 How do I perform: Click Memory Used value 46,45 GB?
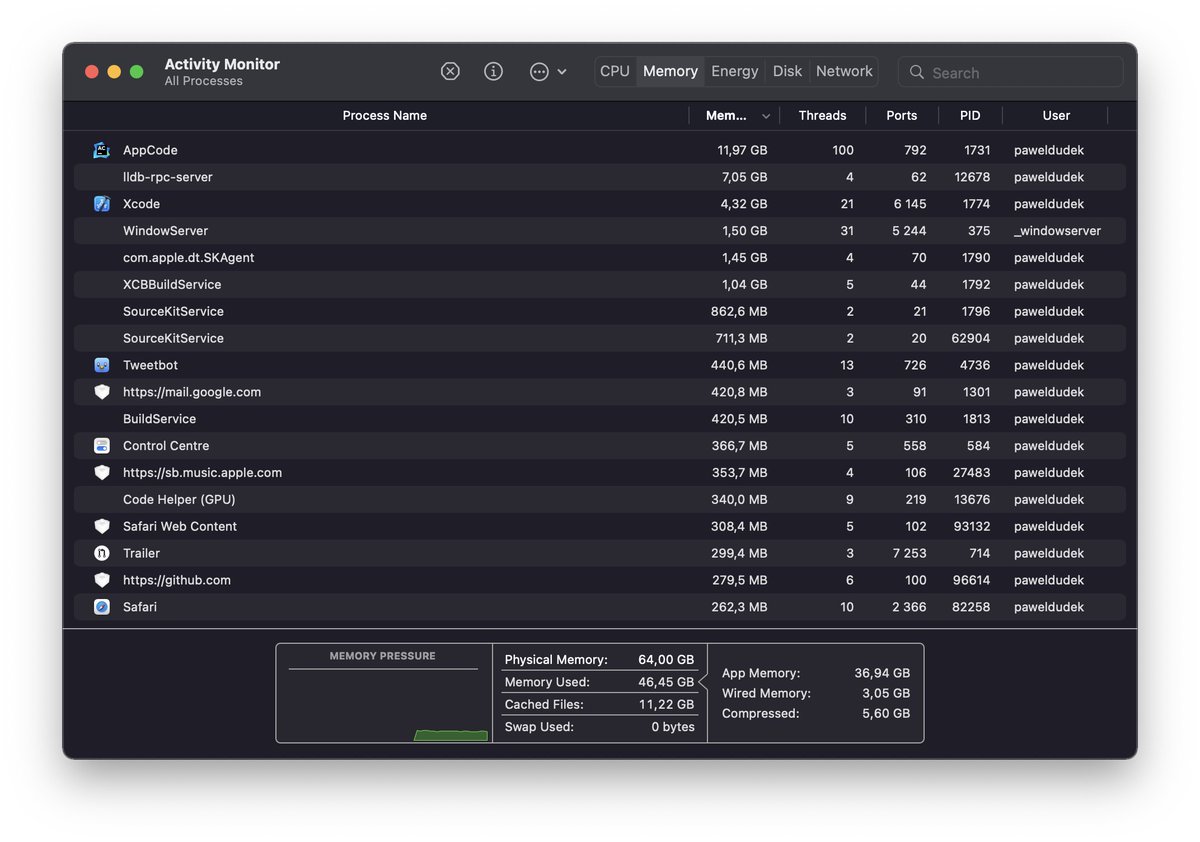[666, 682]
